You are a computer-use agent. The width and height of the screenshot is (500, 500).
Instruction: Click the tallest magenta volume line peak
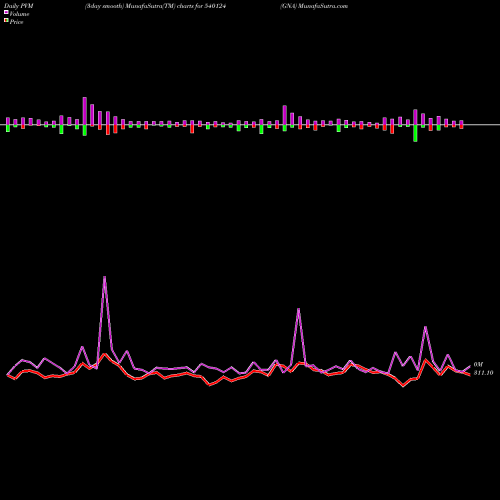click(x=105, y=277)
